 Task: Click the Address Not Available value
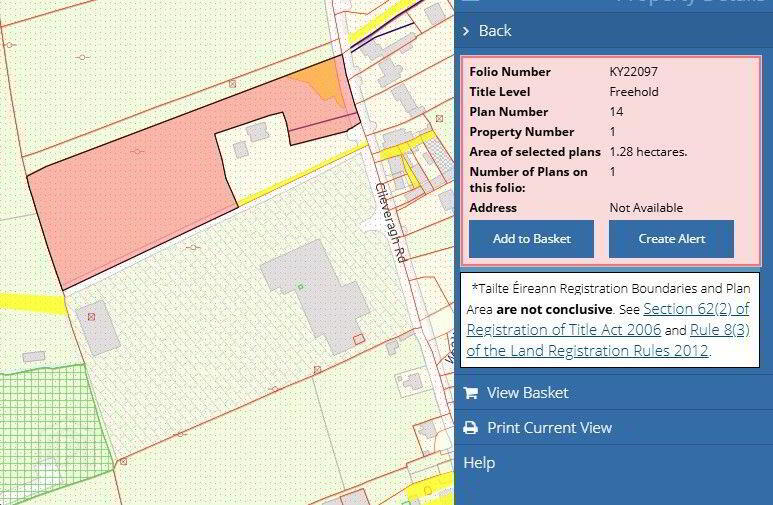coord(646,208)
